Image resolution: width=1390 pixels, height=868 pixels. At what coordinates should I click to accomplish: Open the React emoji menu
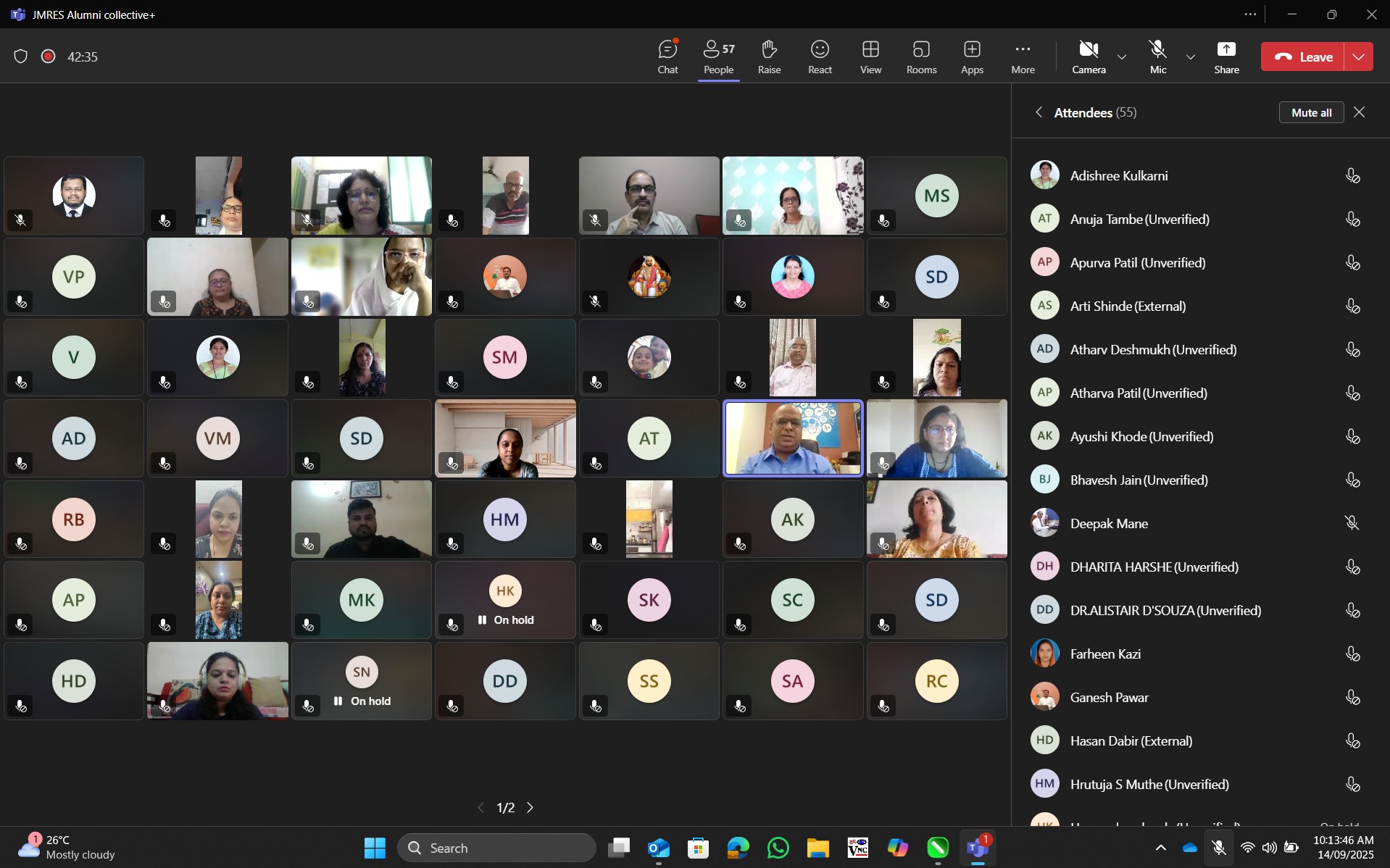point(820,57)
